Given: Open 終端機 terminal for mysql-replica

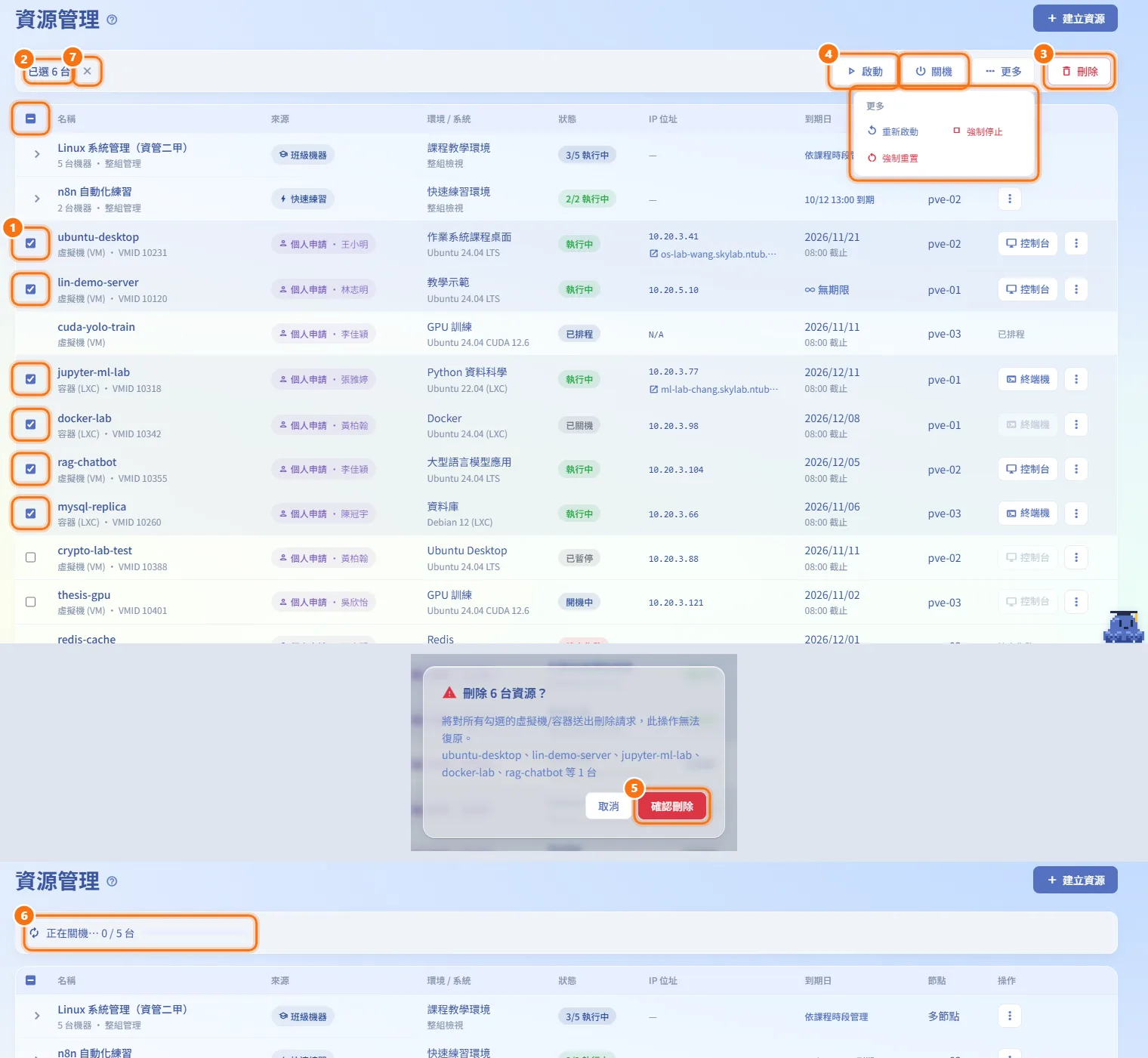Looking at the screenshot, I should click(1027, 514).
